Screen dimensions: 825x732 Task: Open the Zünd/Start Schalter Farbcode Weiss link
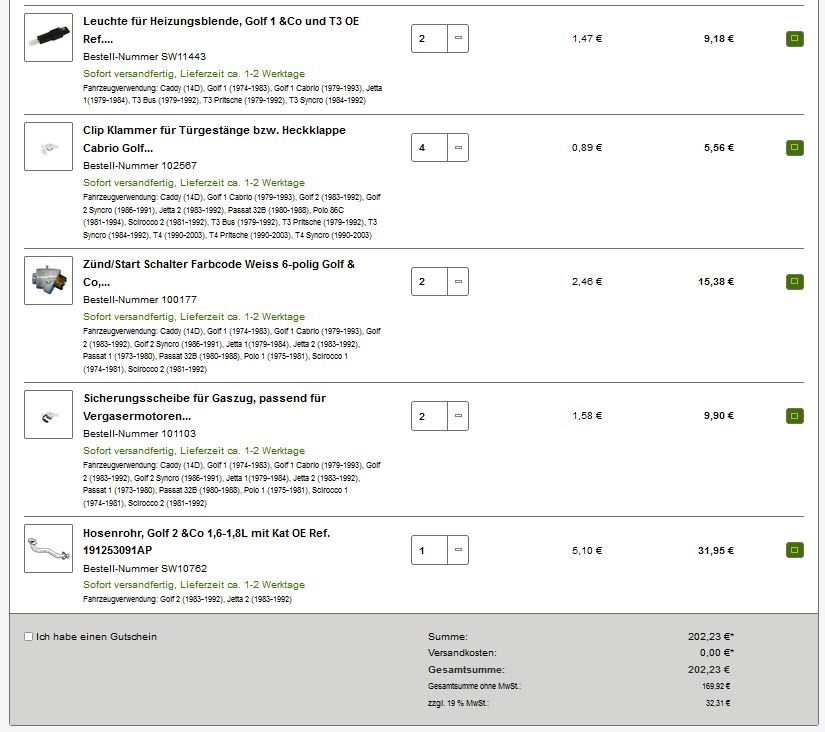point(218,272)
